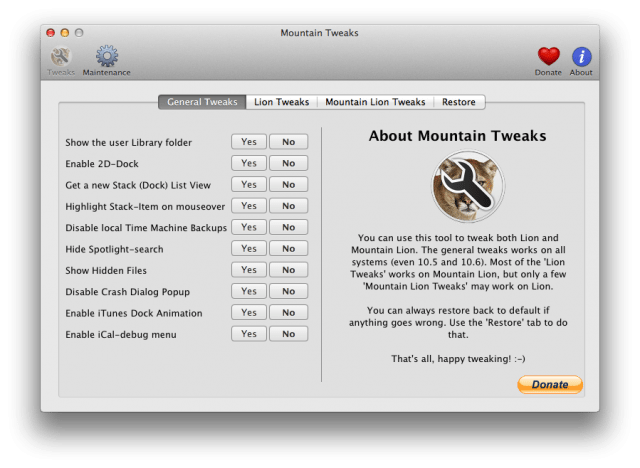Click the yellow Donate button
This screenshot has height=468, width=640.
tap(549, 385)
